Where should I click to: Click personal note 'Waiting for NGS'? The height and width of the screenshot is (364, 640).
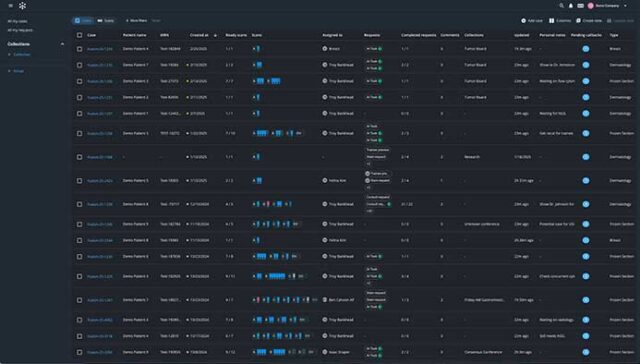pyautogui.click(x=552, y=113)
